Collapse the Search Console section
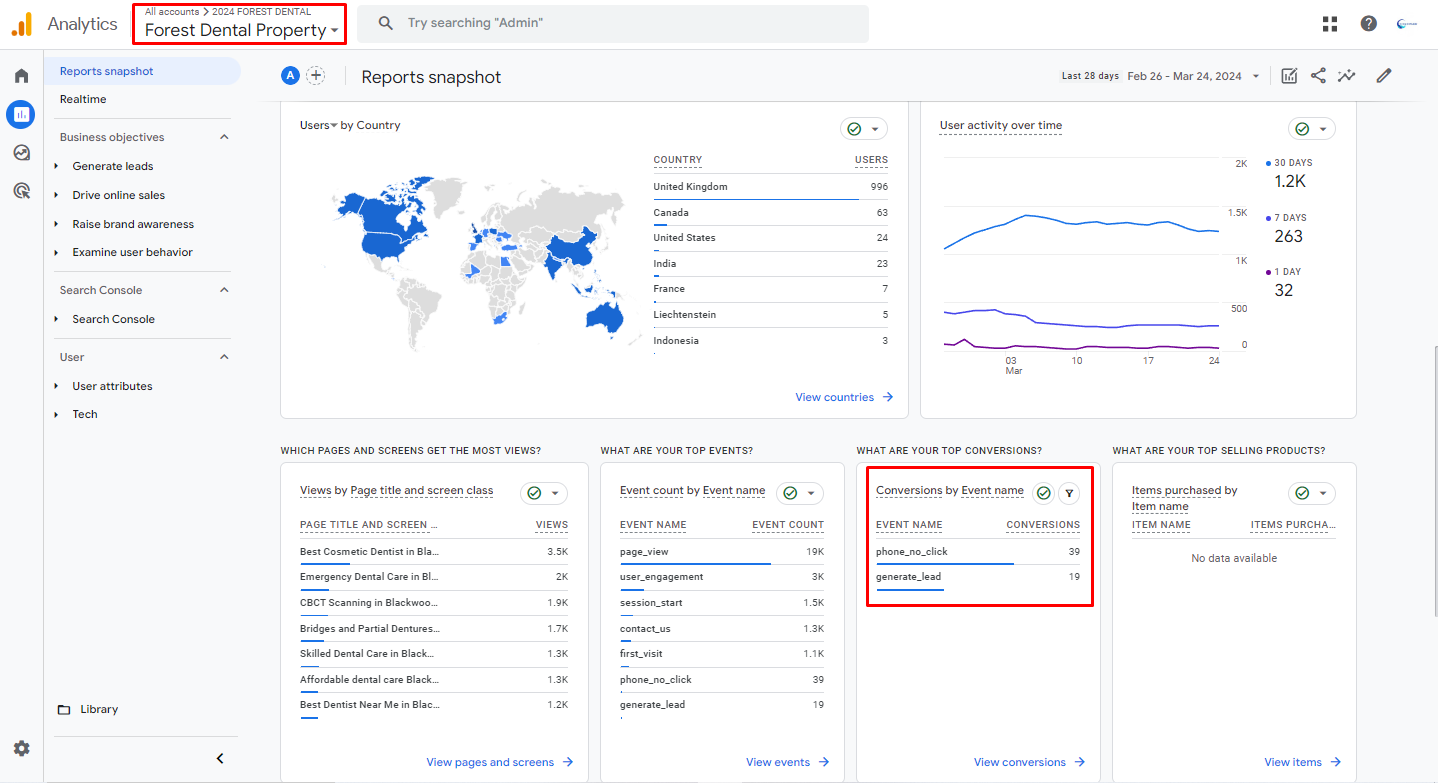This screenshot has height=783, width=1438. 224,290
